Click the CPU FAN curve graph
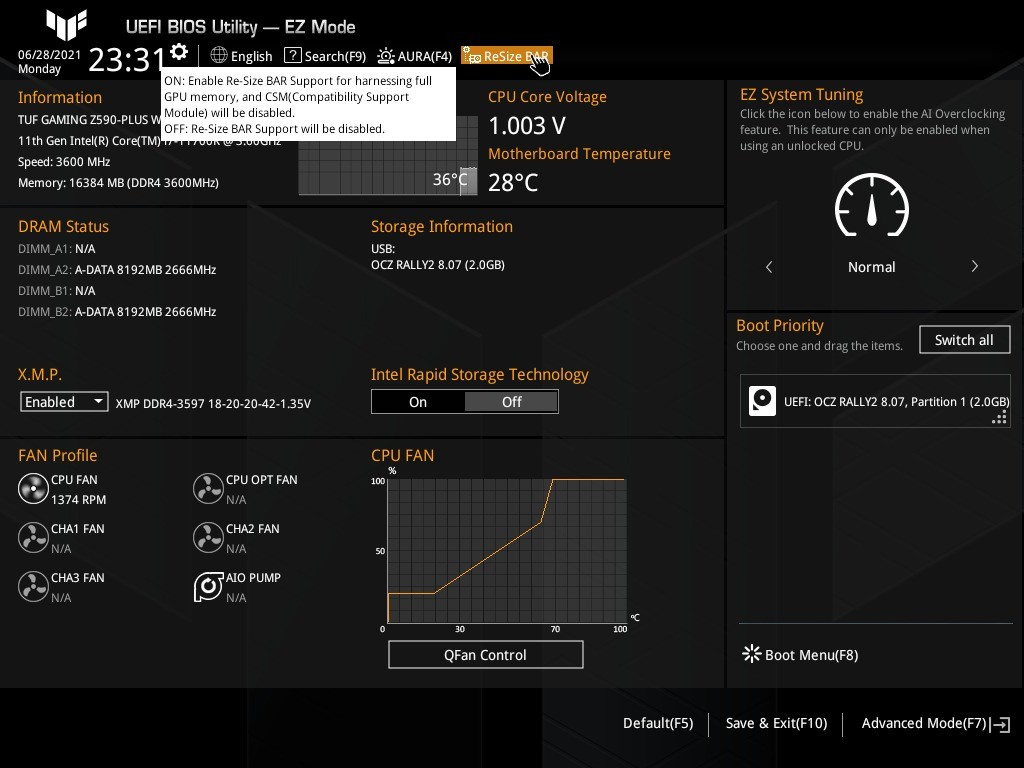 pyautogui.click(x=507, y=551)
